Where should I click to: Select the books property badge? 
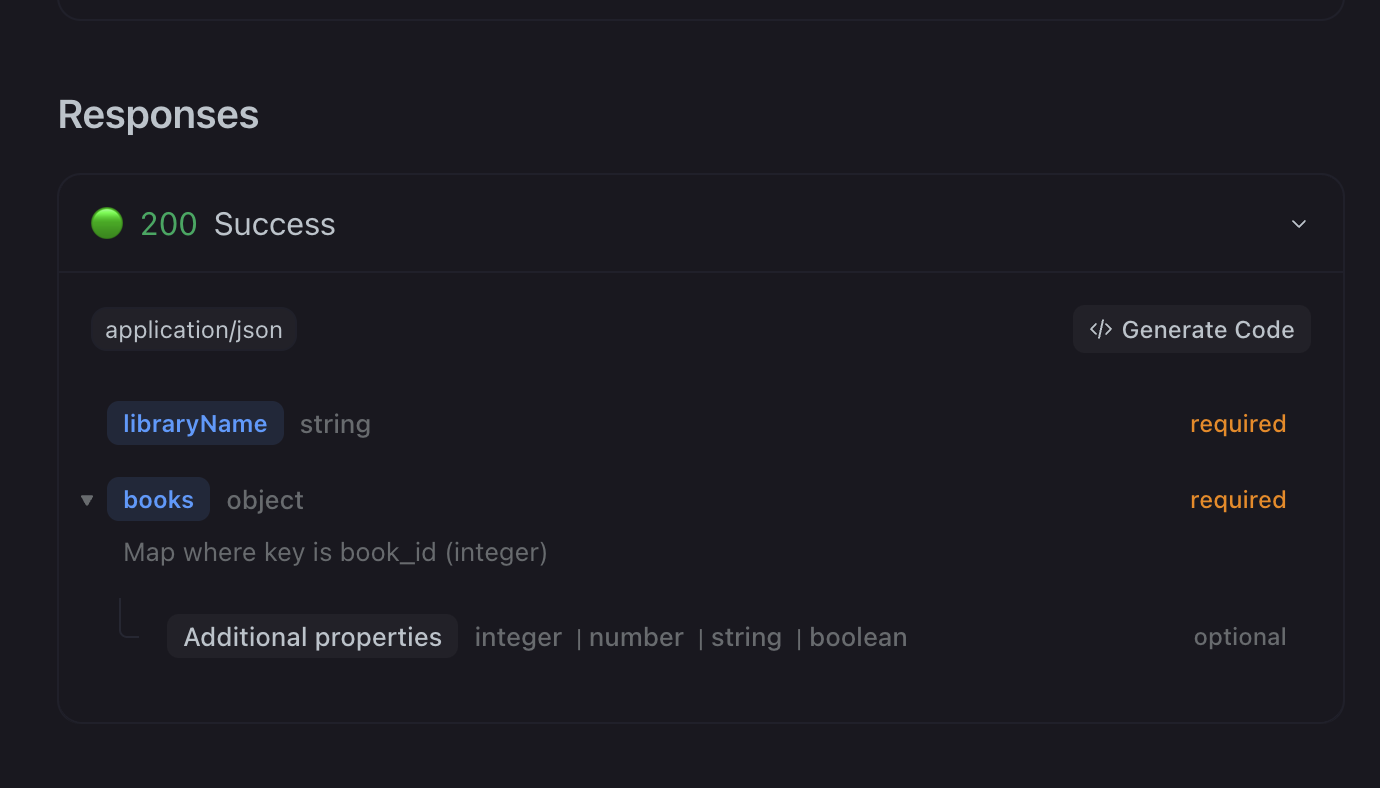[x=158, y=499]
